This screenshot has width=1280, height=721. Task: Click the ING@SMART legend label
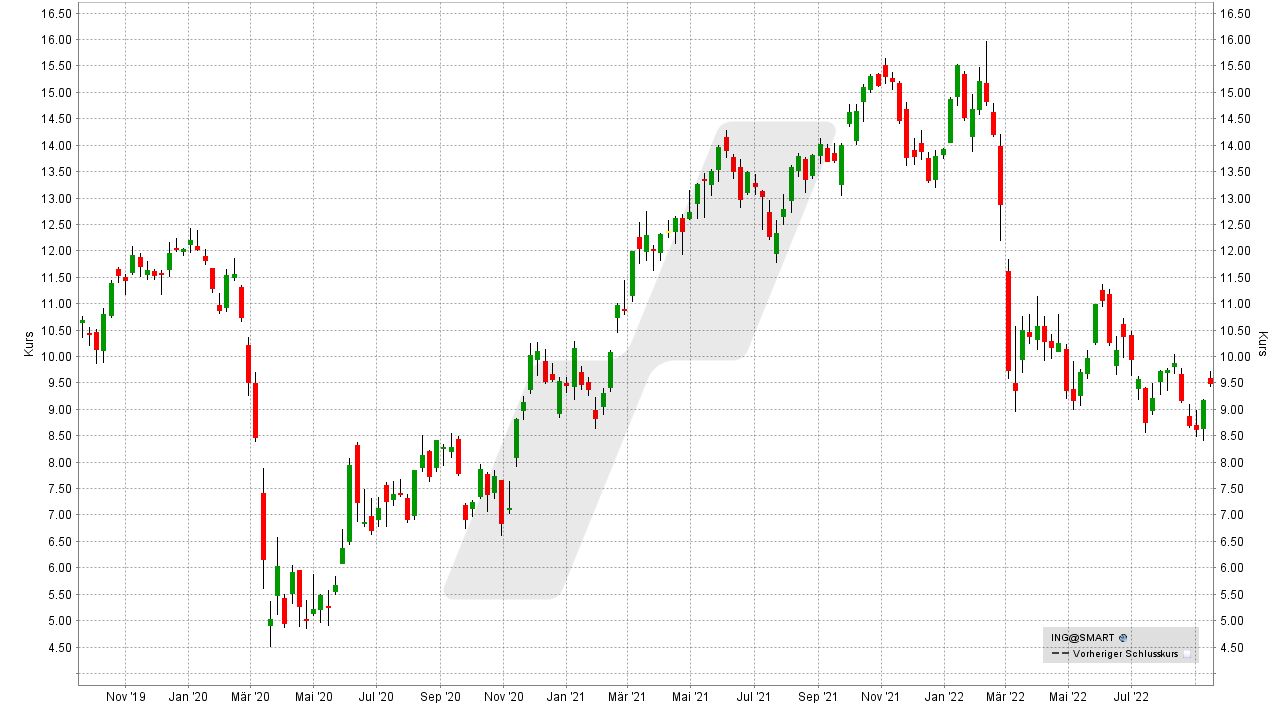click(x=1082, y=637)
